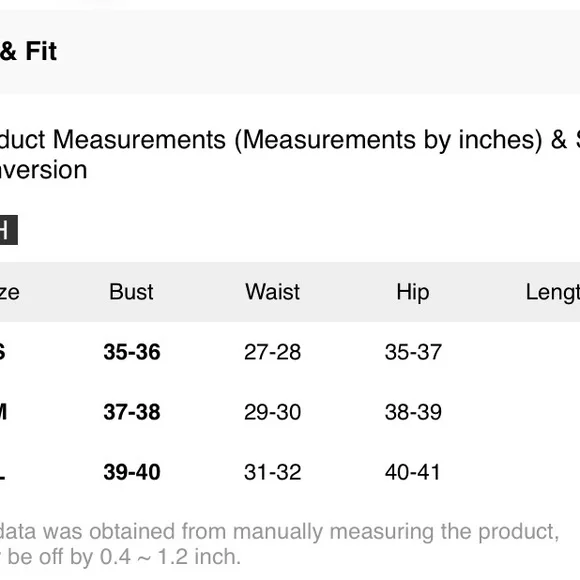
Task: Select the Product Measurements heading text
Action: point(290,155)
